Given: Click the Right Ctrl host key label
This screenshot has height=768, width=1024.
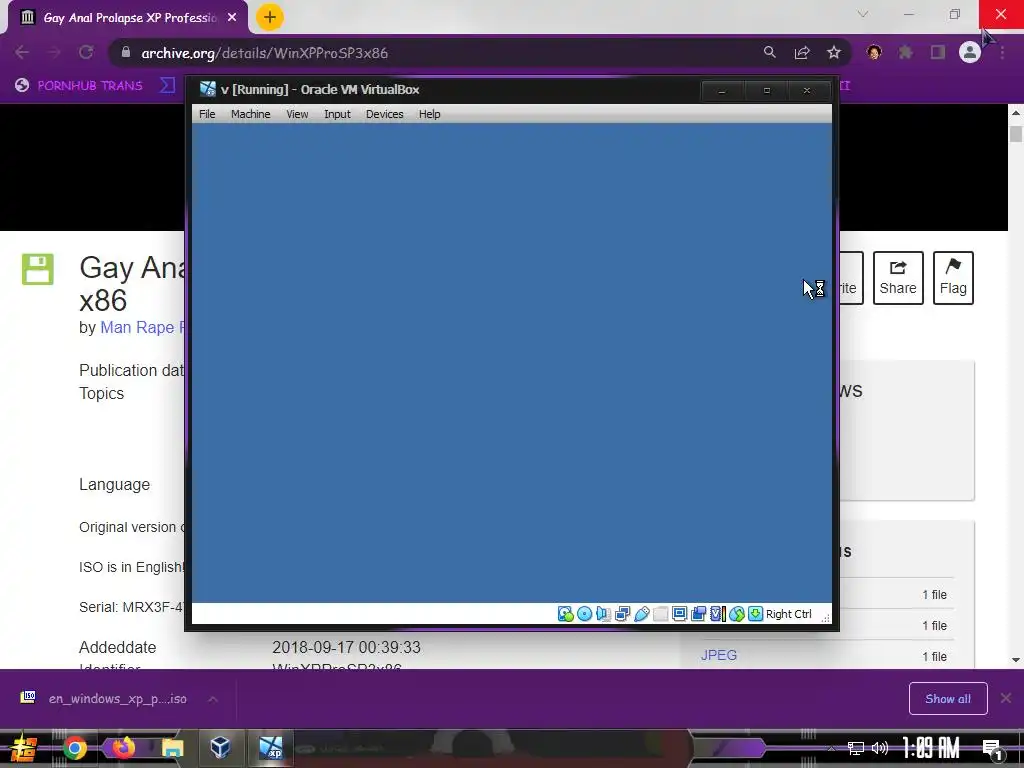Looking at the screenshot, I should coord(789,614).
